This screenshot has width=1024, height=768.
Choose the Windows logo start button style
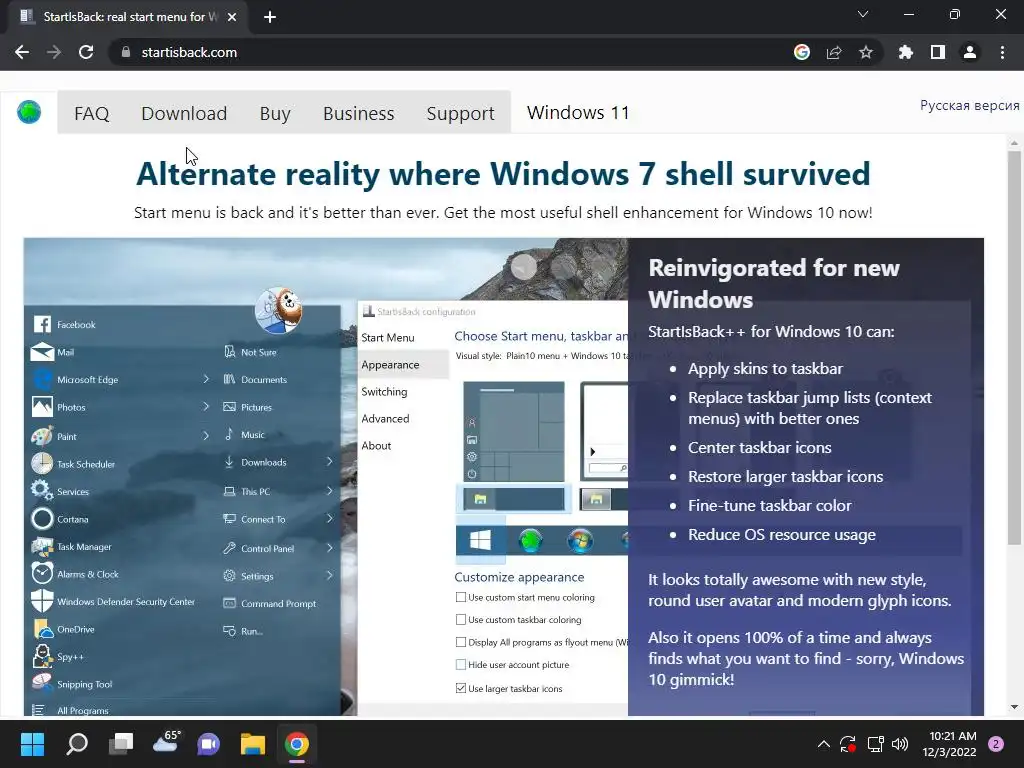coord(481,541)
